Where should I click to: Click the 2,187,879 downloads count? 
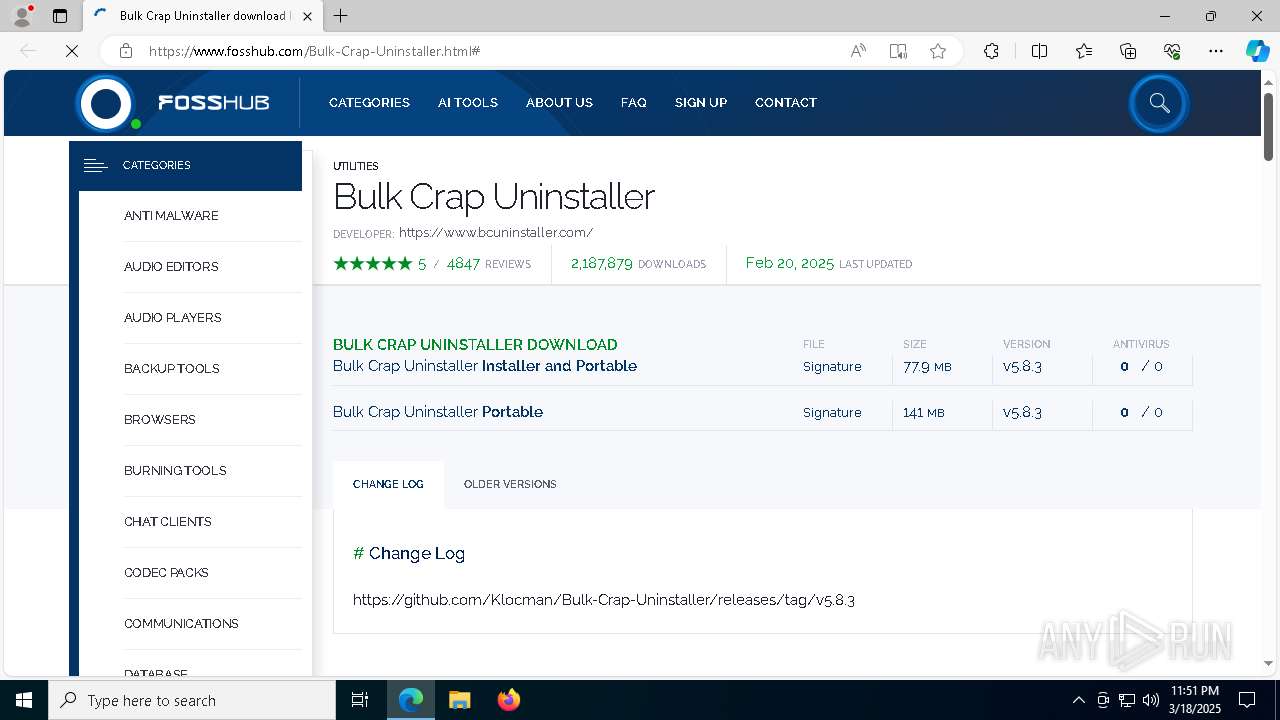tap(602, 264)
